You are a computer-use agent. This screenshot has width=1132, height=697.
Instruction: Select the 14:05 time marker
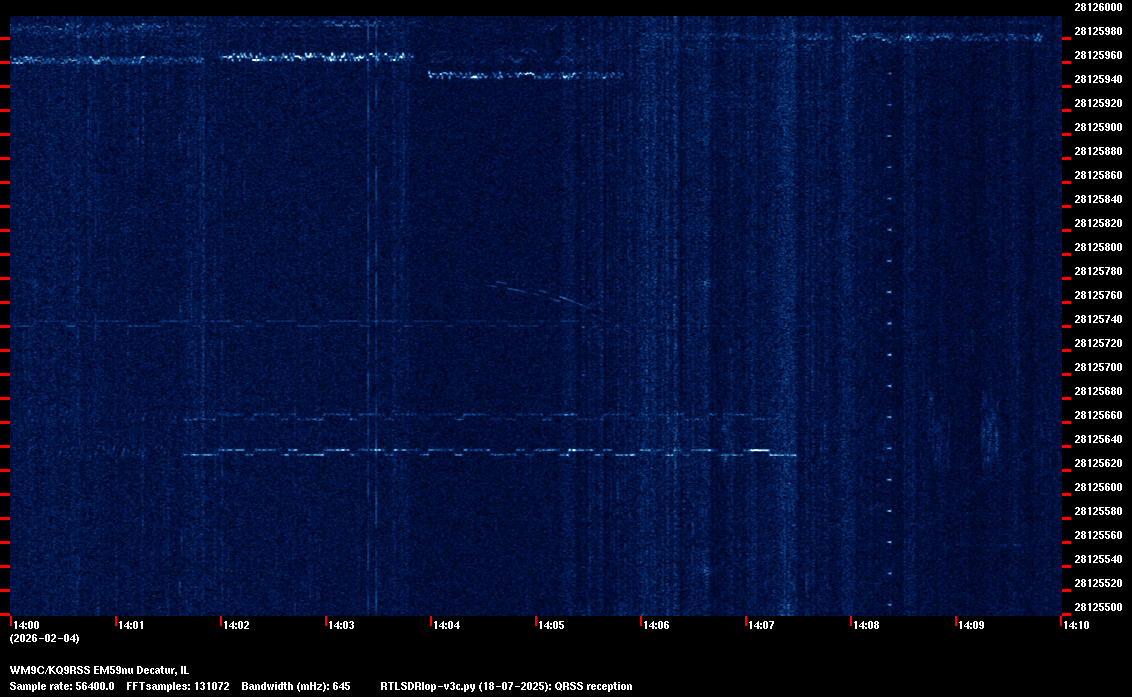click(x=551, y=626)
